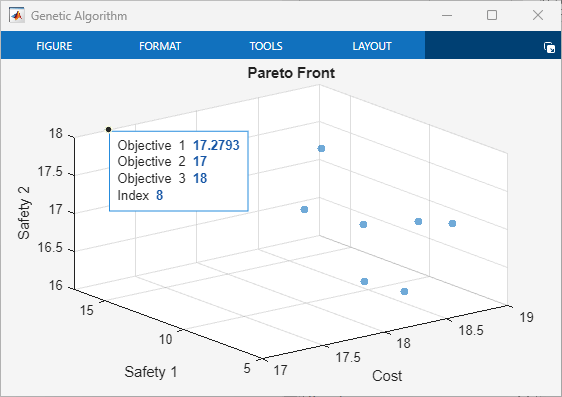Select the rightmost blue data point
The width and height of the screenshot is (562, 397).
pyautogui.click(x=452, y=224)
